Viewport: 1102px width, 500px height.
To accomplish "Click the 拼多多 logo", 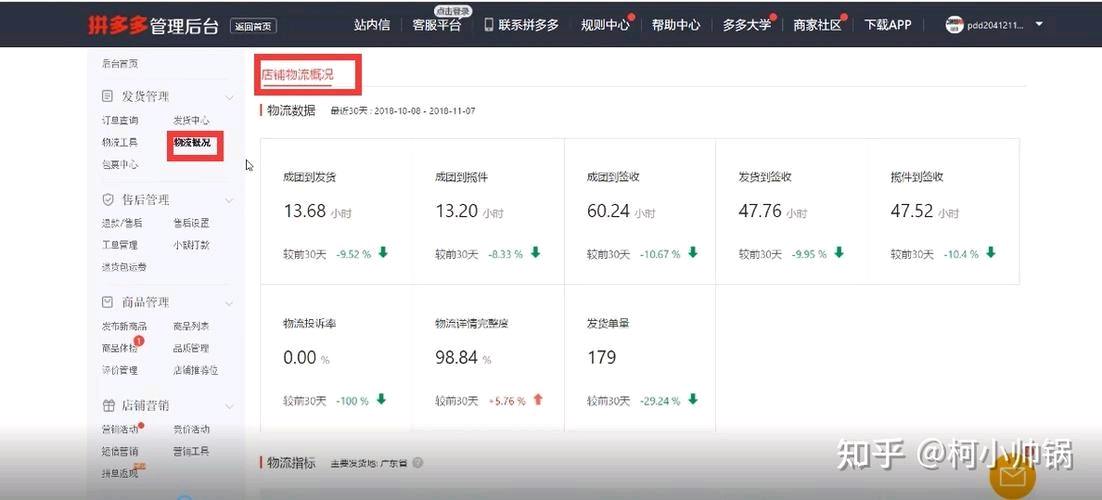I will 117,25.
